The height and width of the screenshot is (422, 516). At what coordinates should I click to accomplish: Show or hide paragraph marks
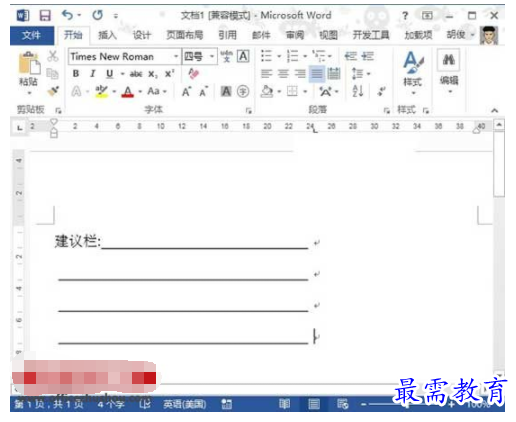(x=382, y=91)
